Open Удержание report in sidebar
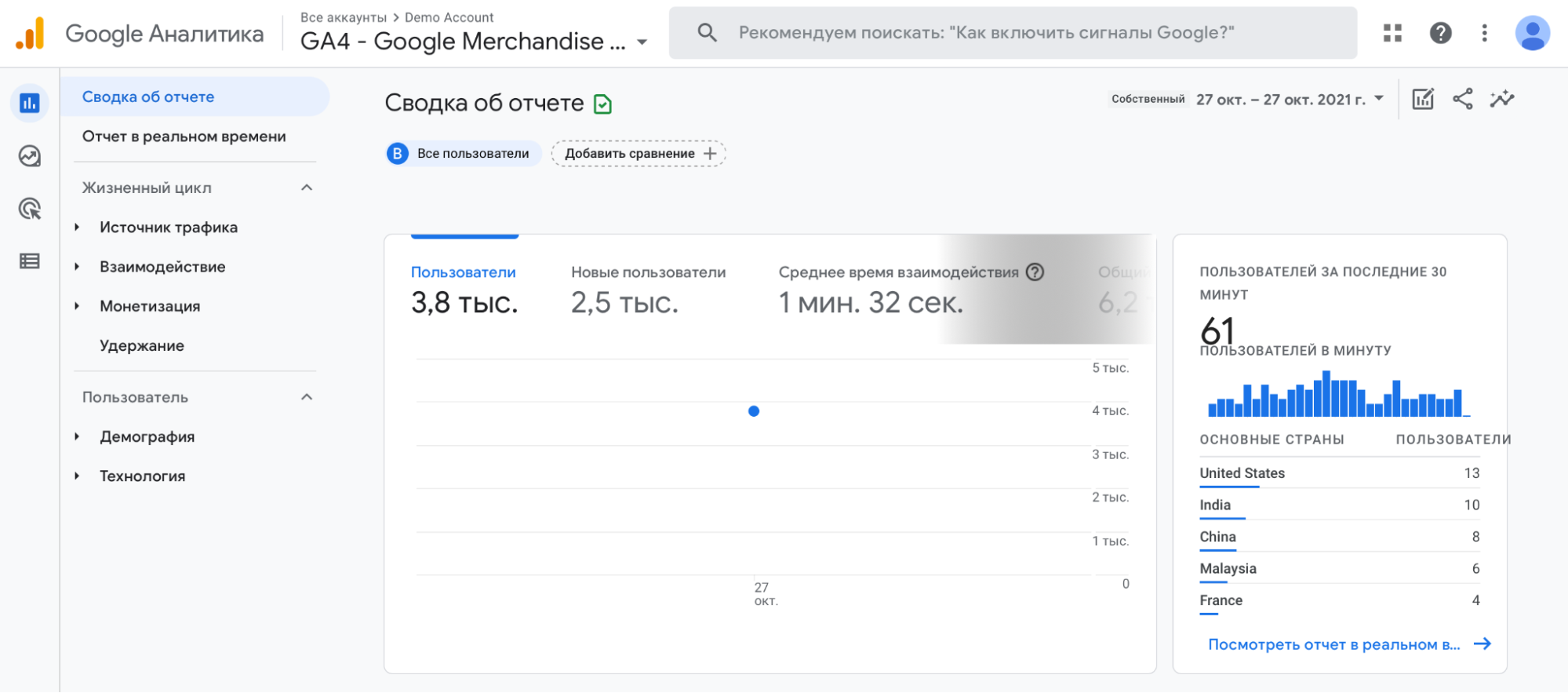The width and height of the screenshot is (1568, 693). [x=142, y=346]
